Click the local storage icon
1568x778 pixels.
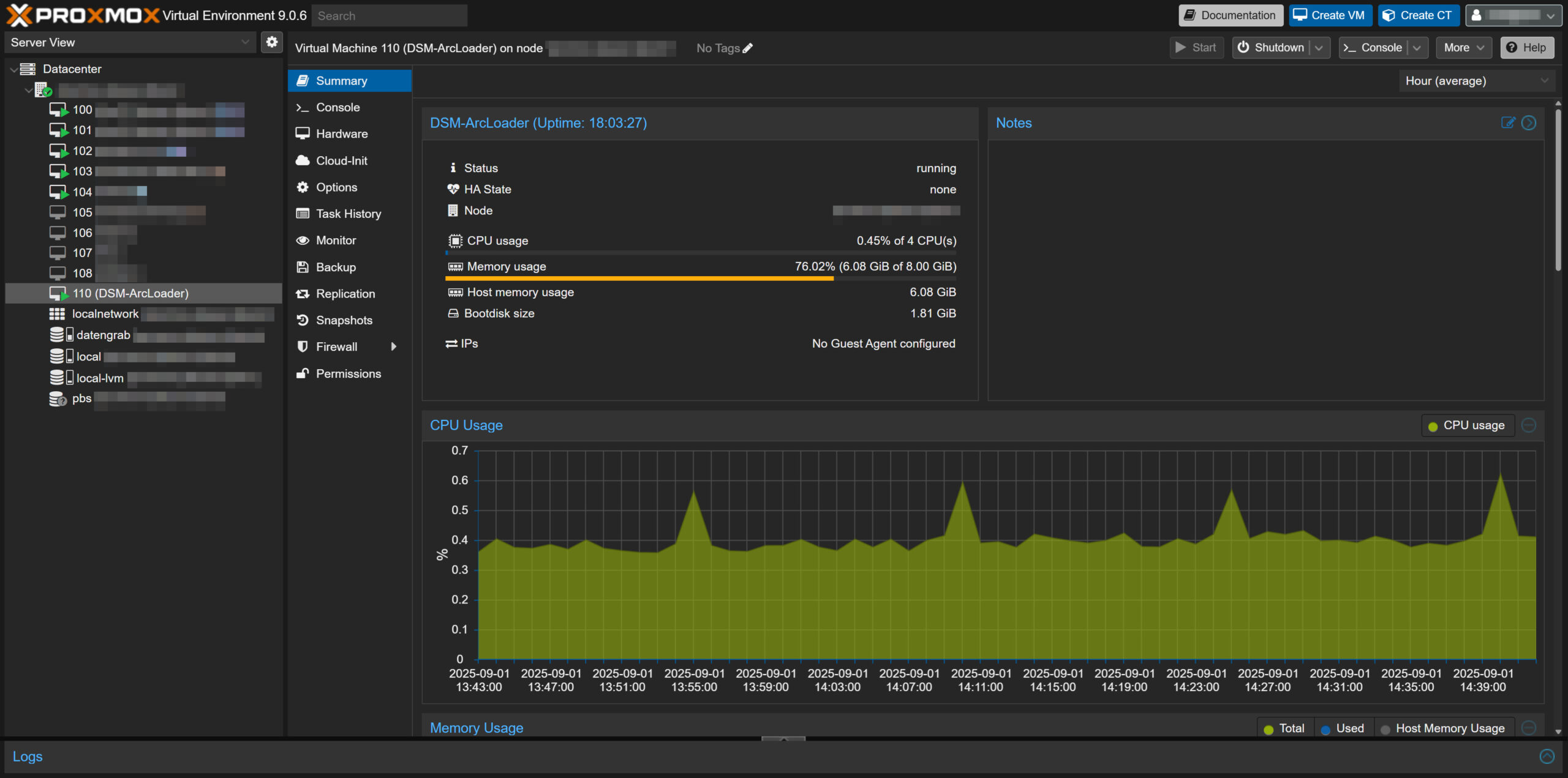61,356
